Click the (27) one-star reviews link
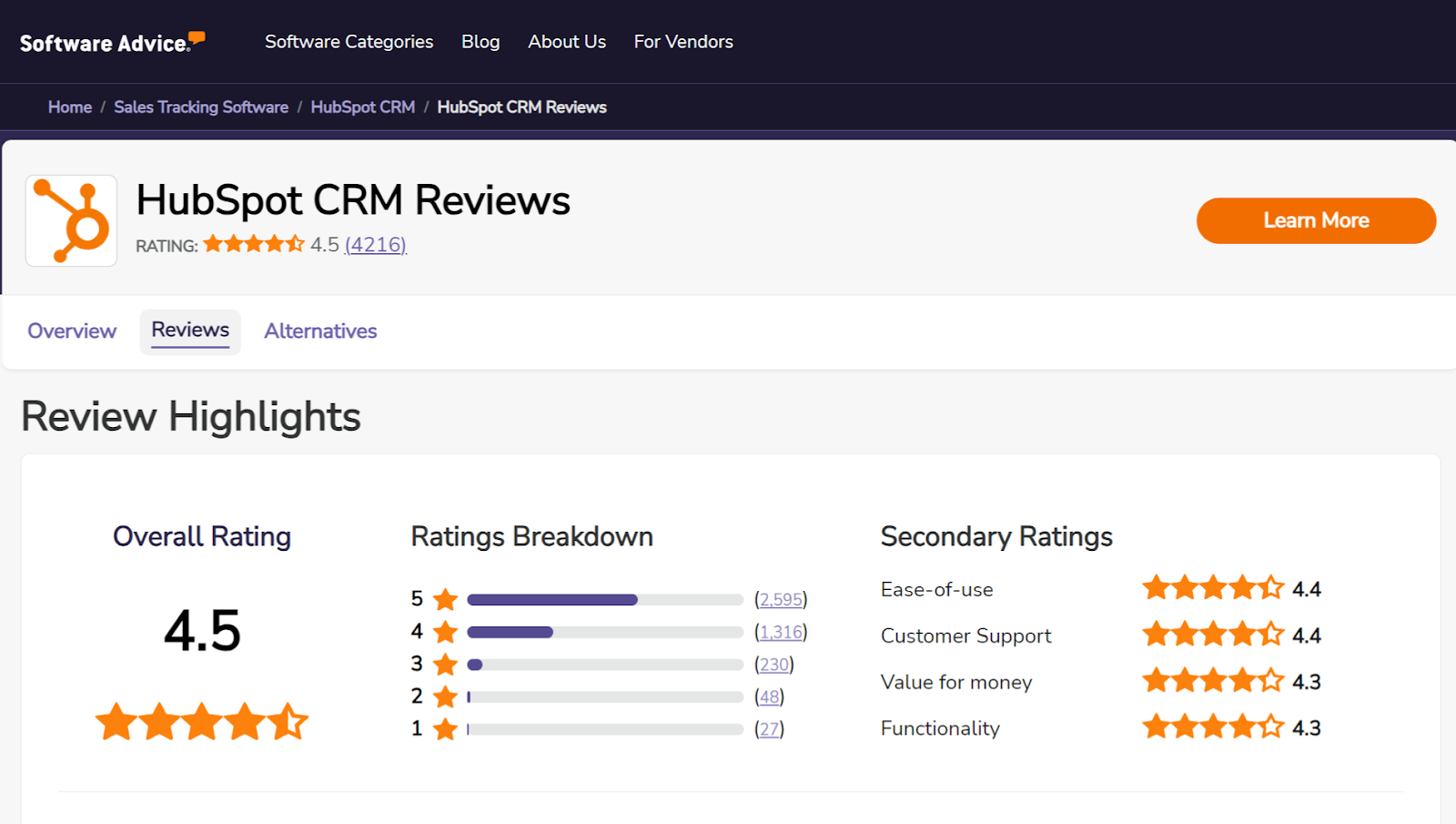This screenshot has width=1456, height=824. coord(769,728)
